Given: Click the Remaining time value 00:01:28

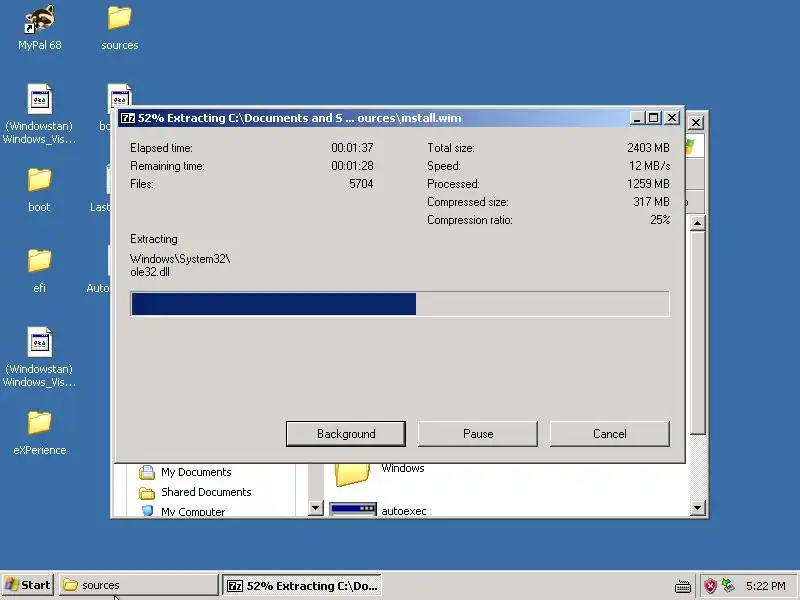Looking at the screenshot, I should [x=352, y=166].
